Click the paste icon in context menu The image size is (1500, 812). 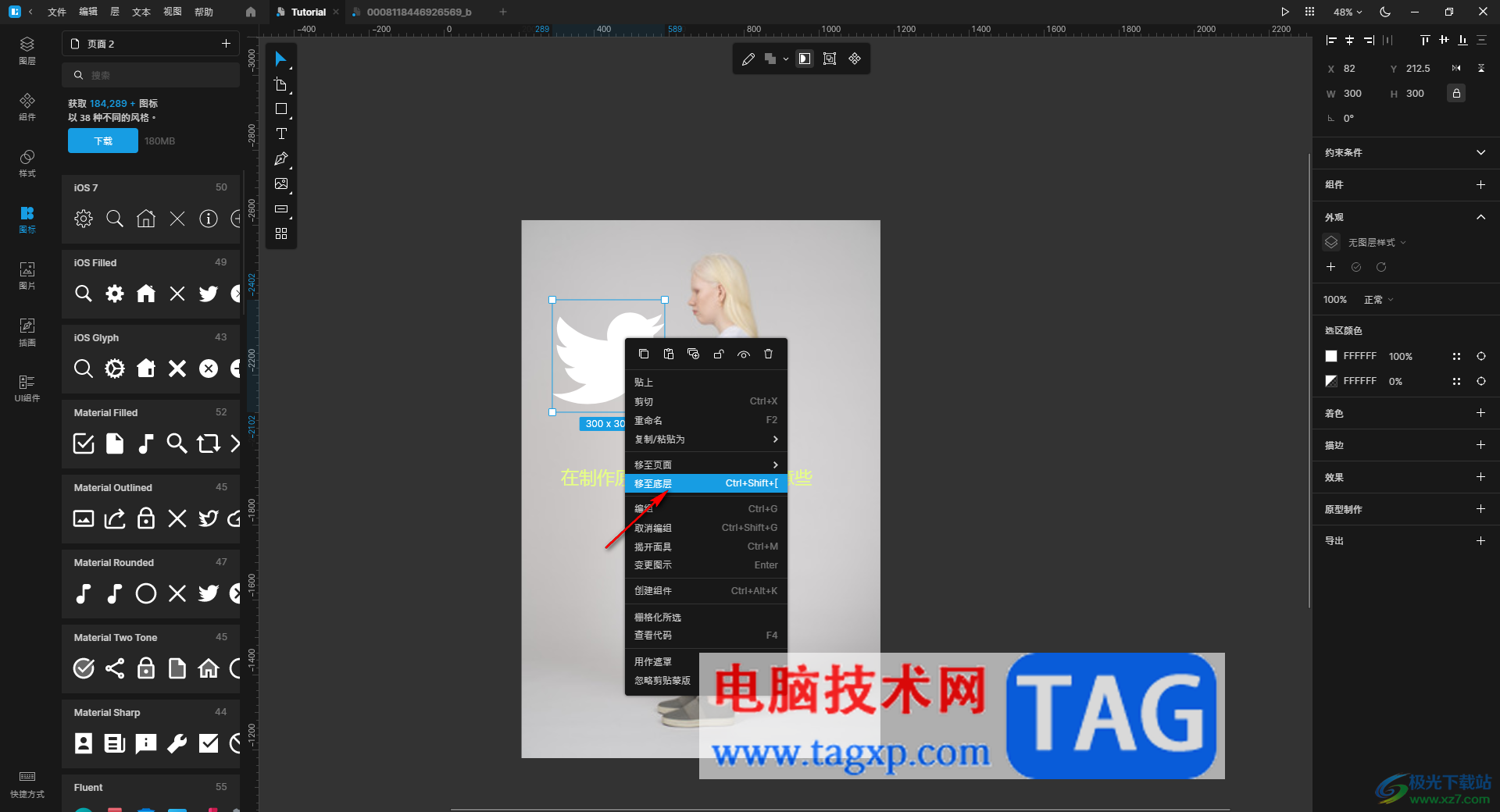pos(669,354)
